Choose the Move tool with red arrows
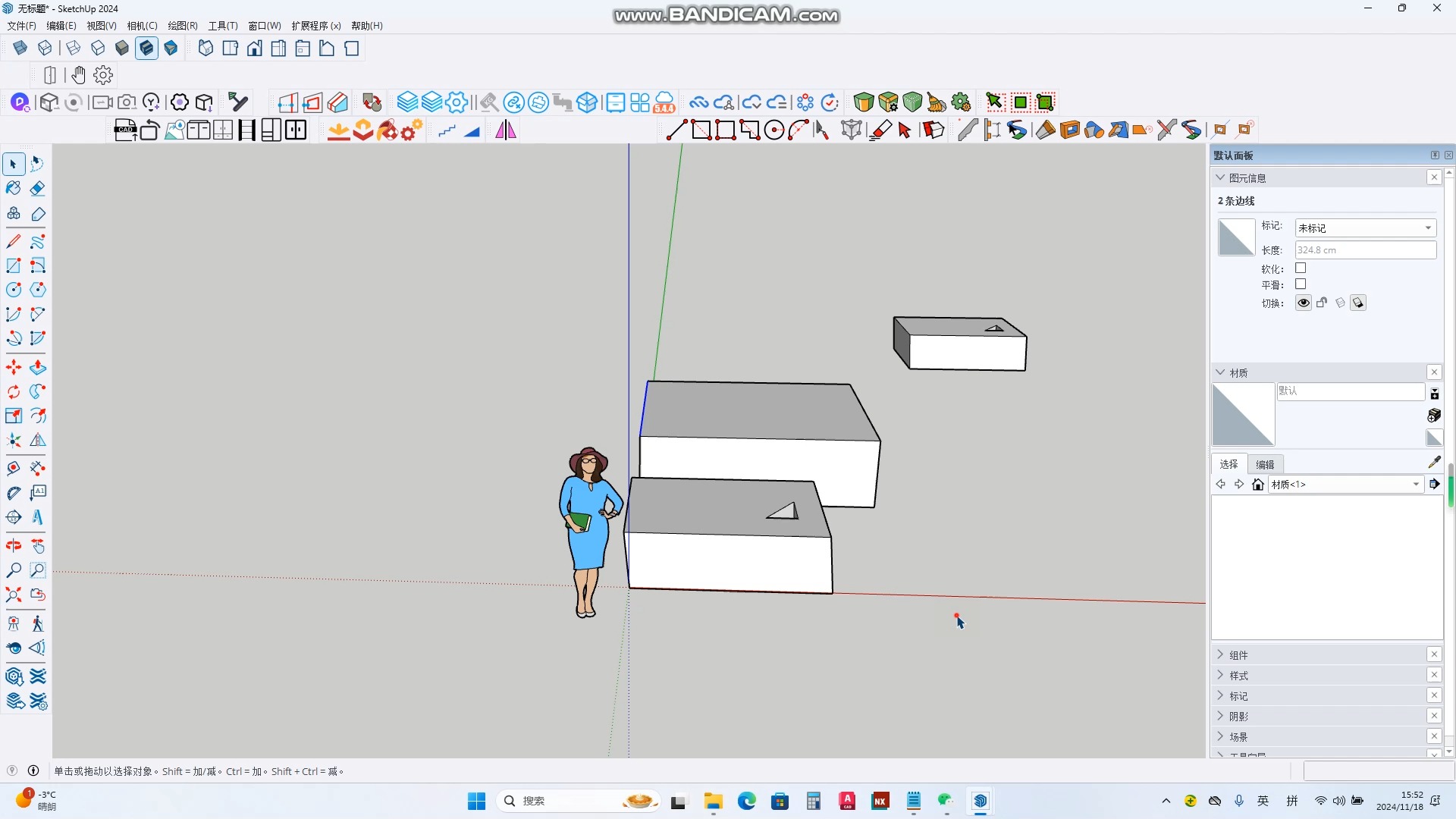Viewport: 1456px width, 819px height. (x=14, y=368)
